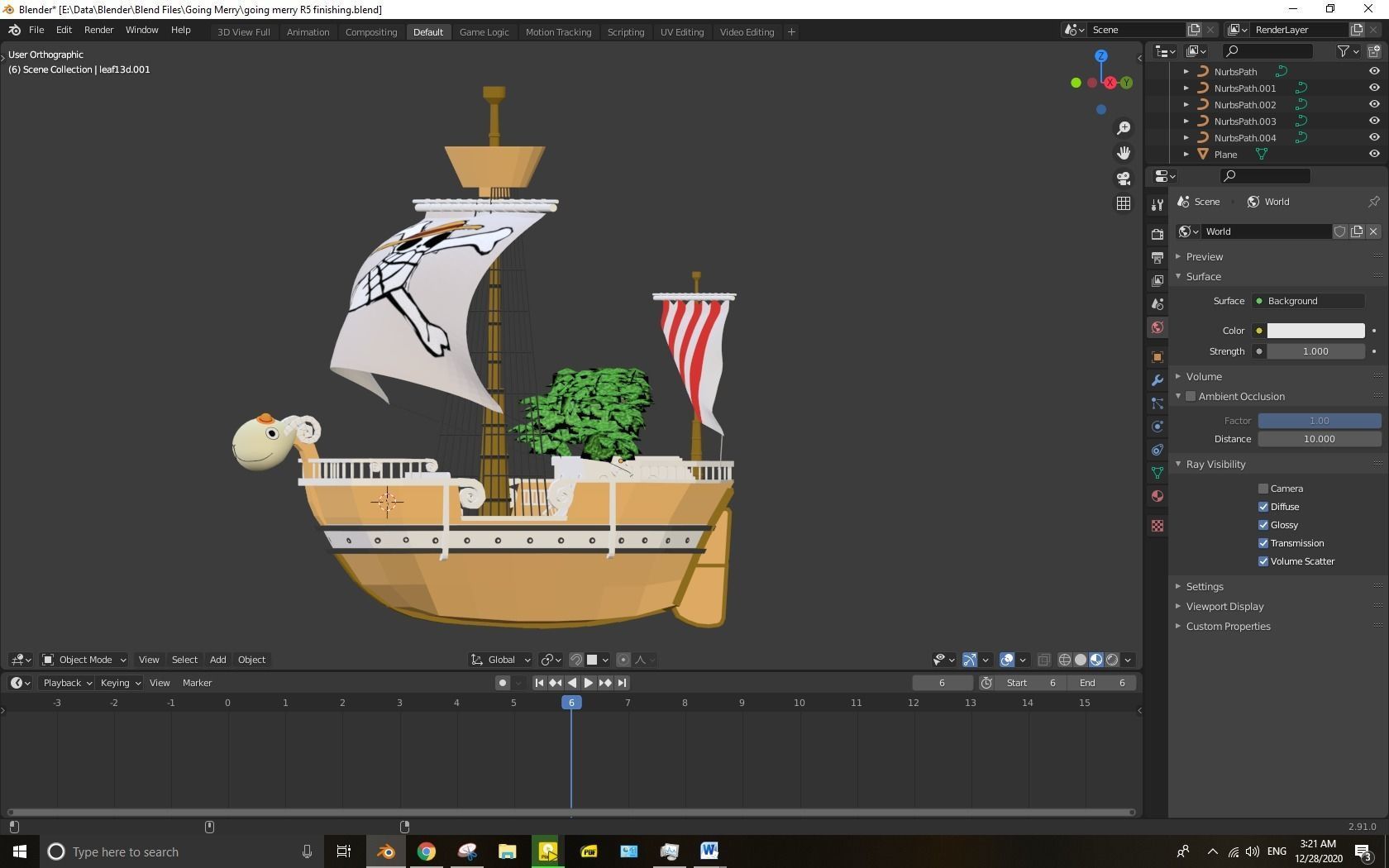The height and width of the screenshot is (868, 1389).
Task: Toggle visibility of NurbsPath
Action: tap(1374, 72)
